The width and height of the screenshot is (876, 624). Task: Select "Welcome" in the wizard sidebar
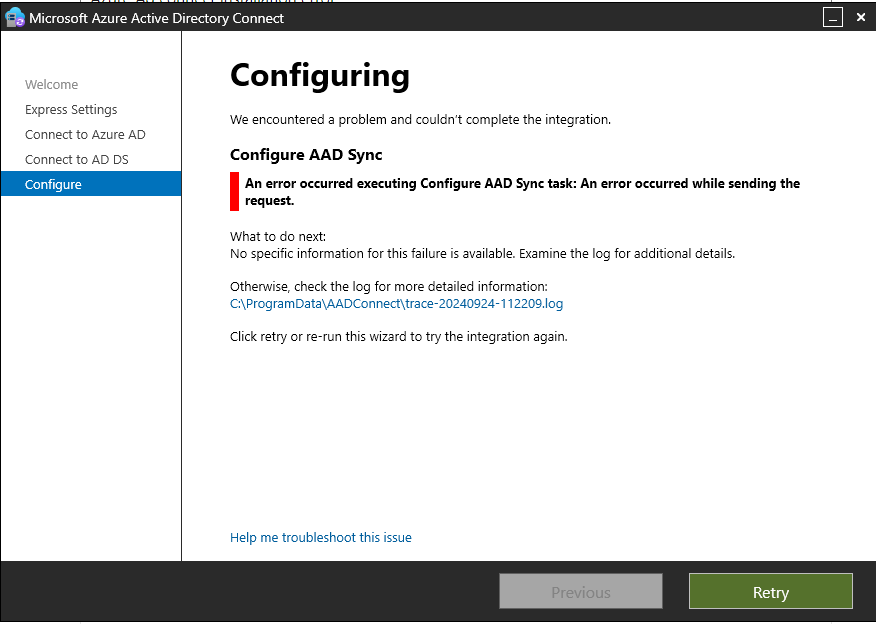[51, 84]
